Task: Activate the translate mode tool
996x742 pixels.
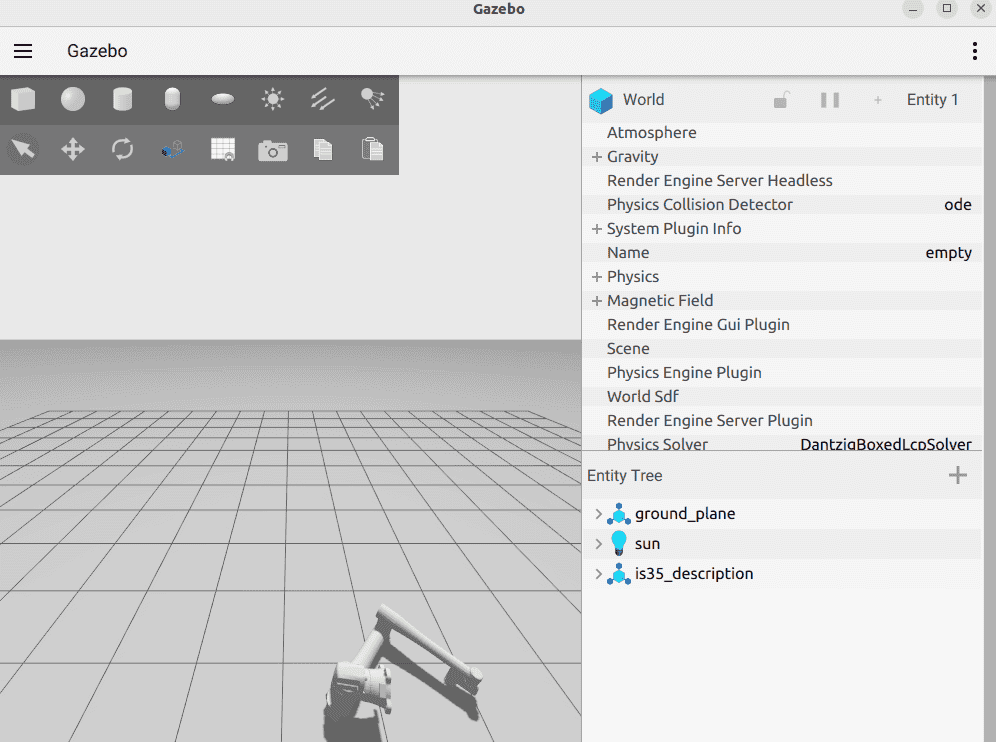Action: (x=73, y=150)
